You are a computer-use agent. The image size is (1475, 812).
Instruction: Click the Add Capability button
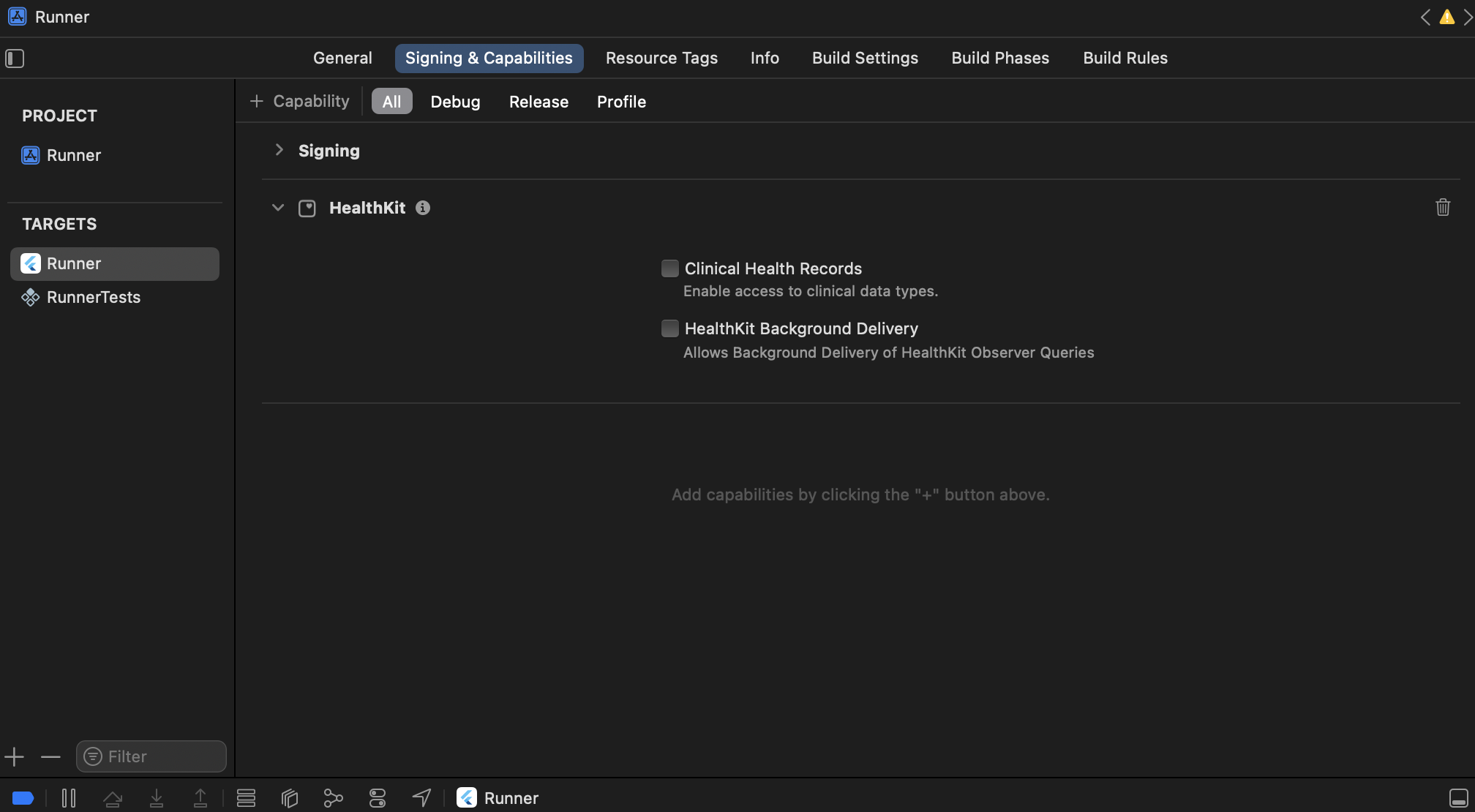[299, 100]
